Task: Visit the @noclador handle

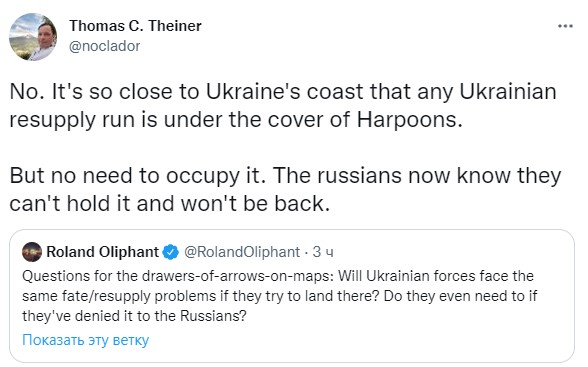Action: point(105,46)
